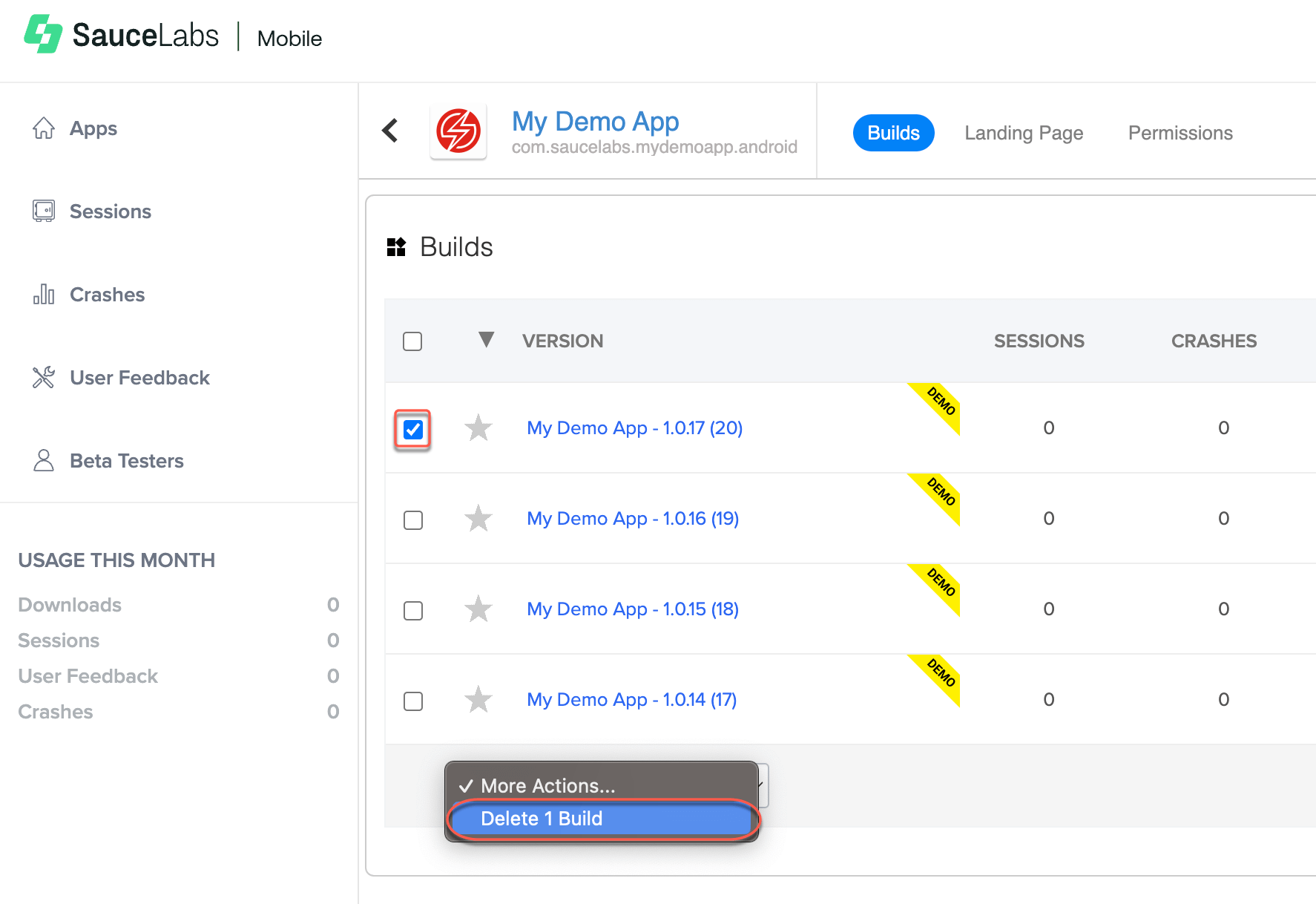The width and height of the screenshot is (1316, 904).
Task: Star the My Demo App 1.0.14 build
Action: (478, 700)
